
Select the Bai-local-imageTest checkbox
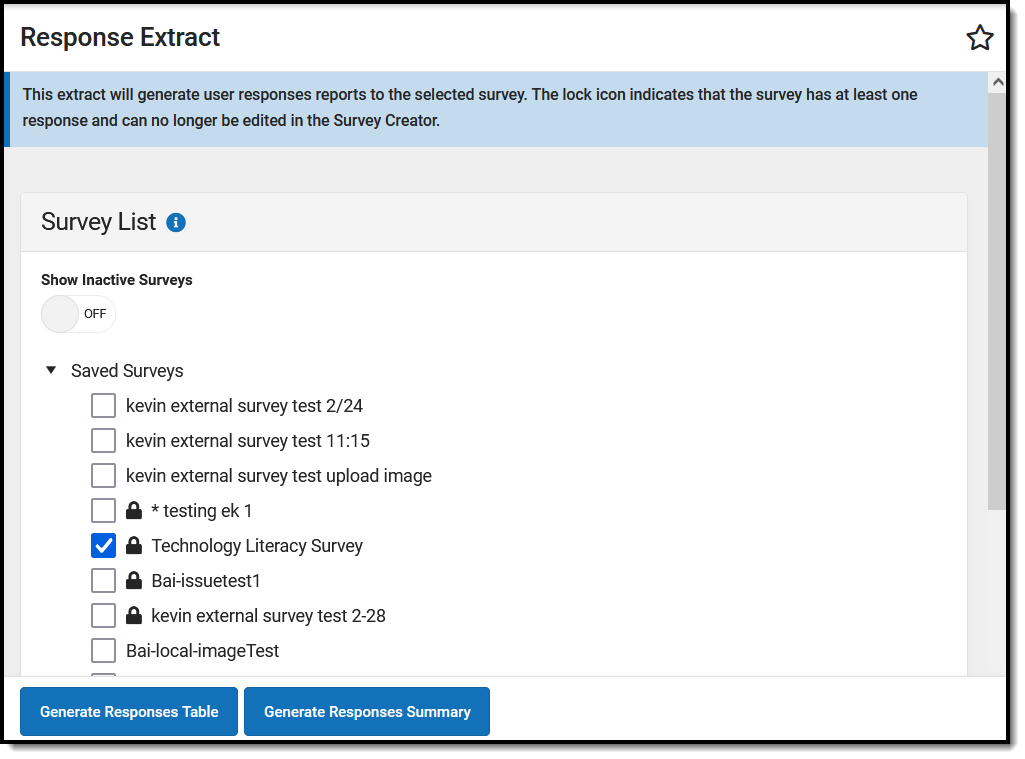click(x=103, y=651)
